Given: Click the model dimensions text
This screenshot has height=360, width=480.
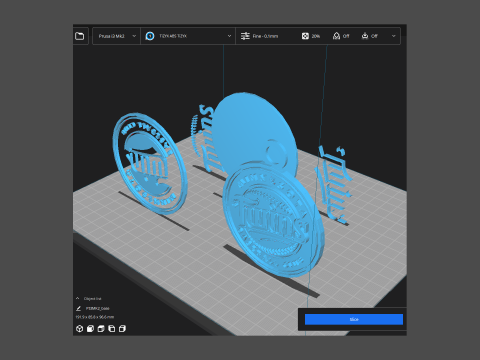Looking at the screenshot, I should pyautogui.click(x=95, y=317).
